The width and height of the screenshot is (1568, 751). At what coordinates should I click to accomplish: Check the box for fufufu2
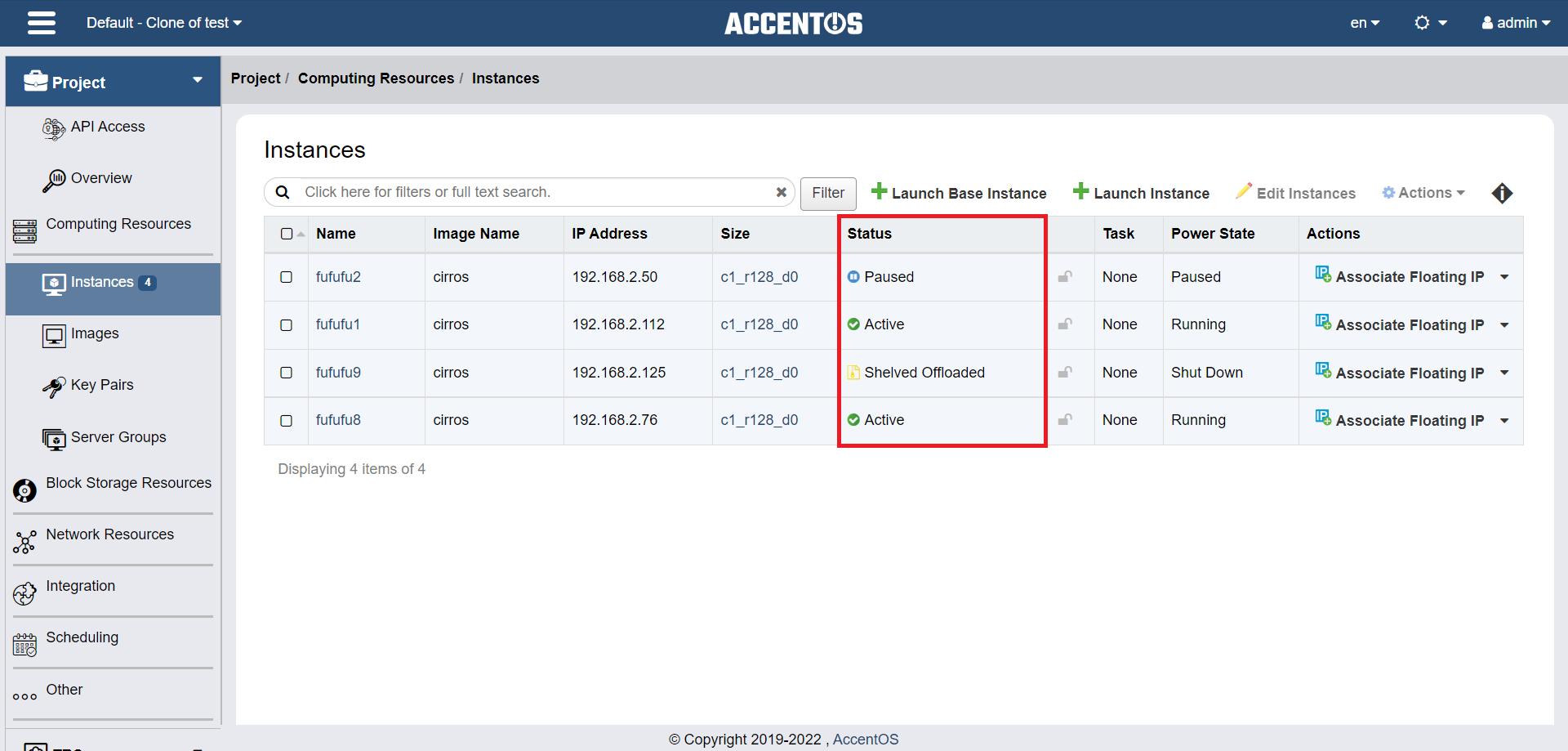click(x=287, y=277)
